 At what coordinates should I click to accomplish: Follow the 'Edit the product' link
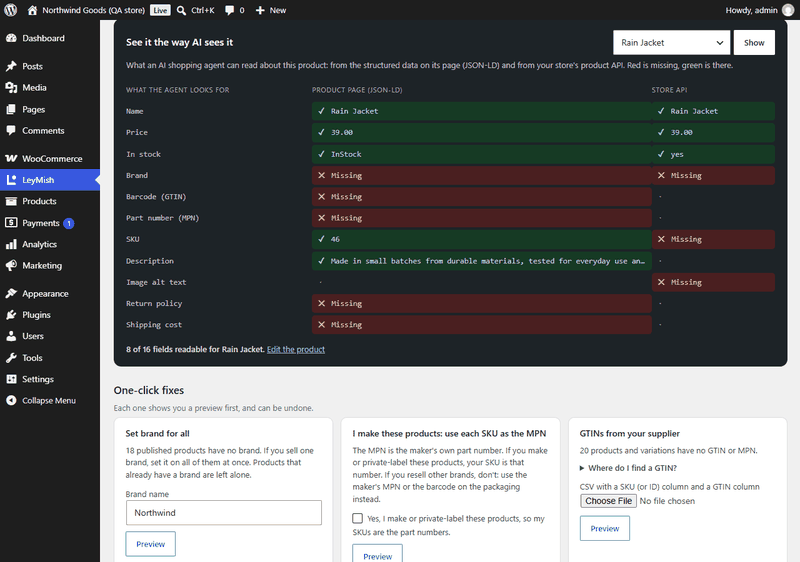click(296, 349)
